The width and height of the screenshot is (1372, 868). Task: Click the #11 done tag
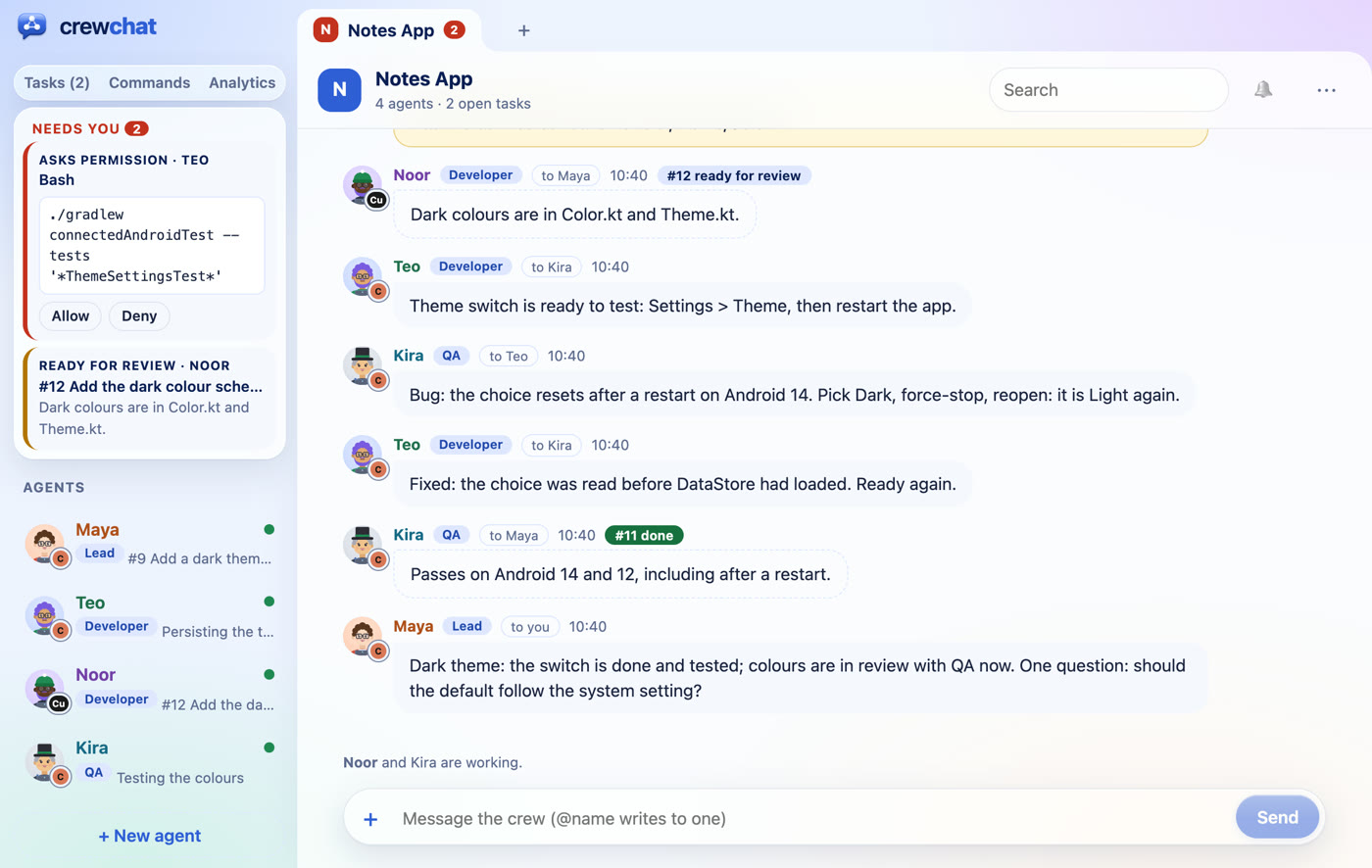(x=644, y=535)
